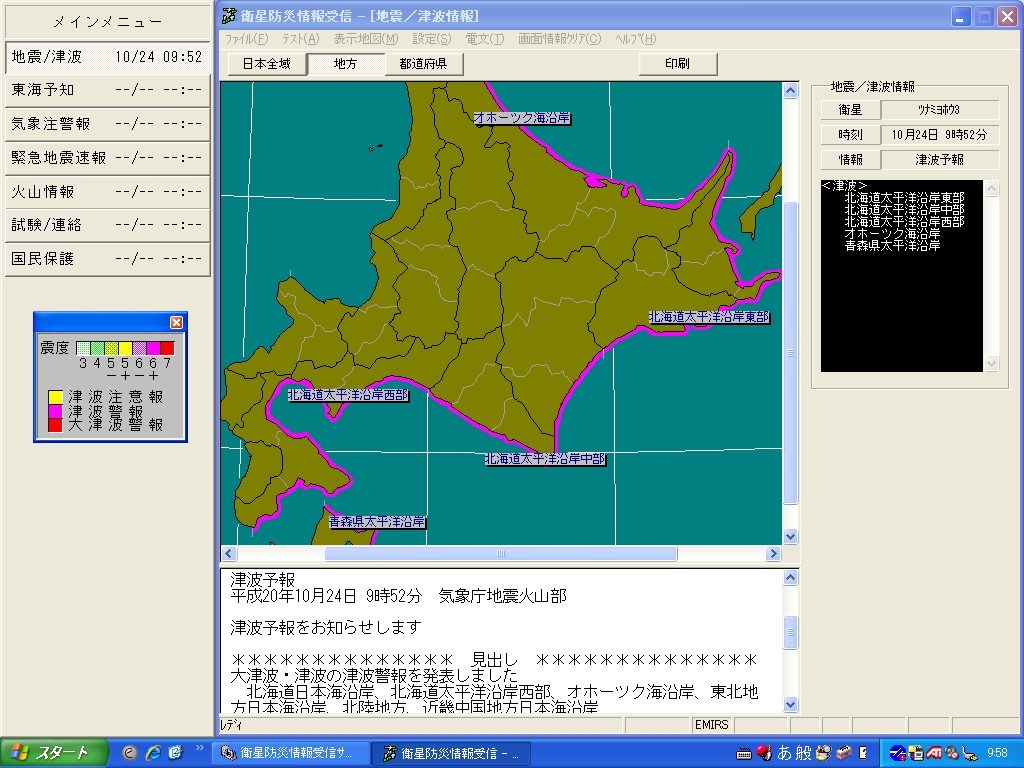Expand quick launch overflow chevron
1024x768 pixels.
pos(199,748)
